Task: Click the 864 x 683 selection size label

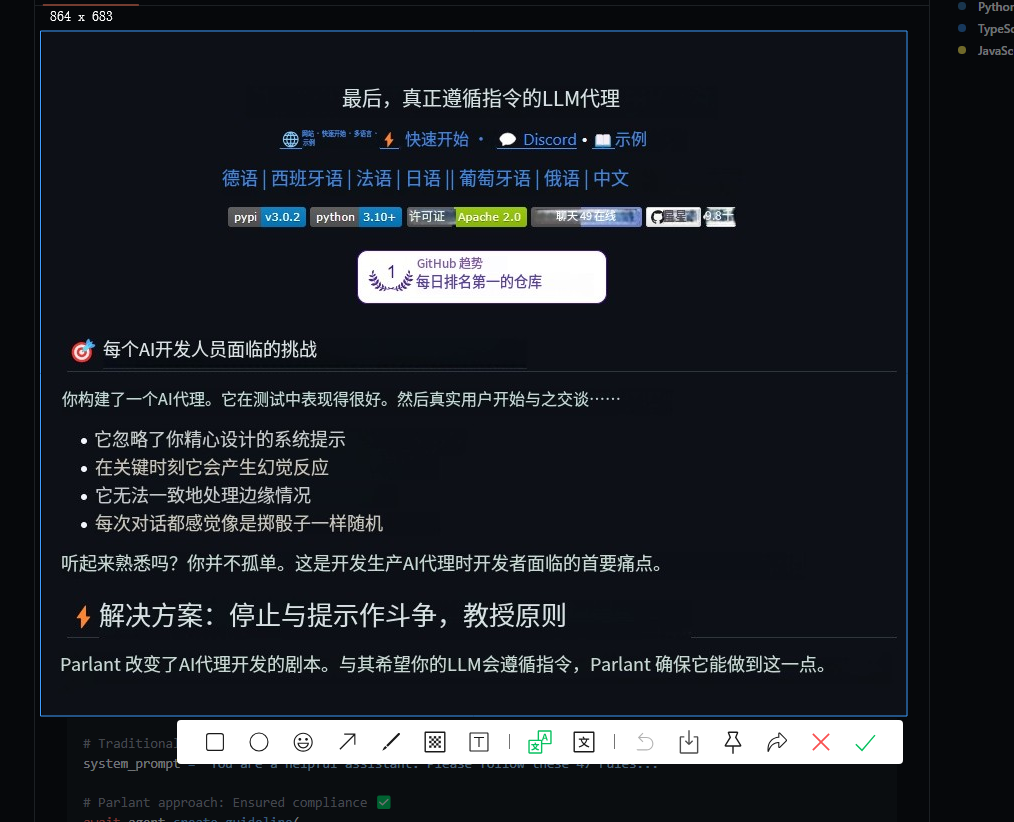Action: coord(81,16)
